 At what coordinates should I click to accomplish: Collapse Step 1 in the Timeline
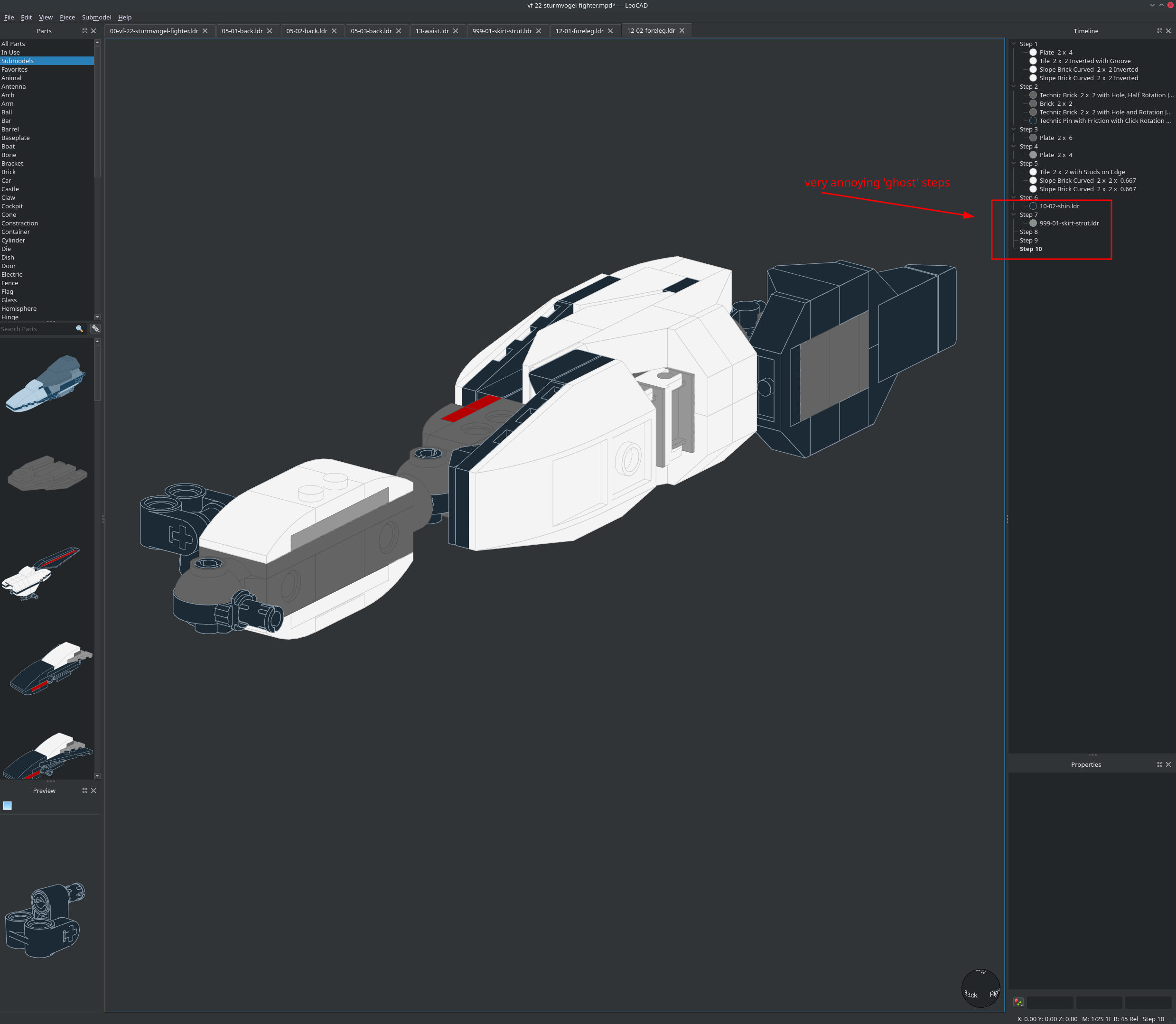pyautogui.click(x=1013, y=44)
